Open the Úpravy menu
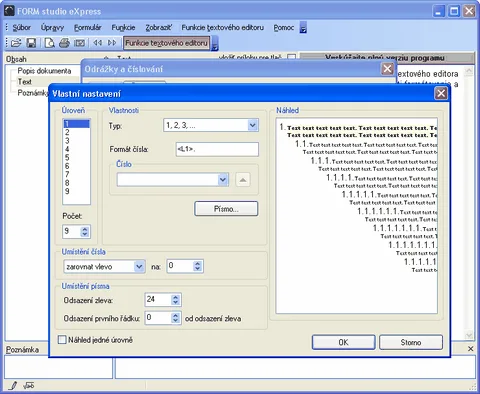The width and height of the screenshot is (480, 394). click(52, 28)
